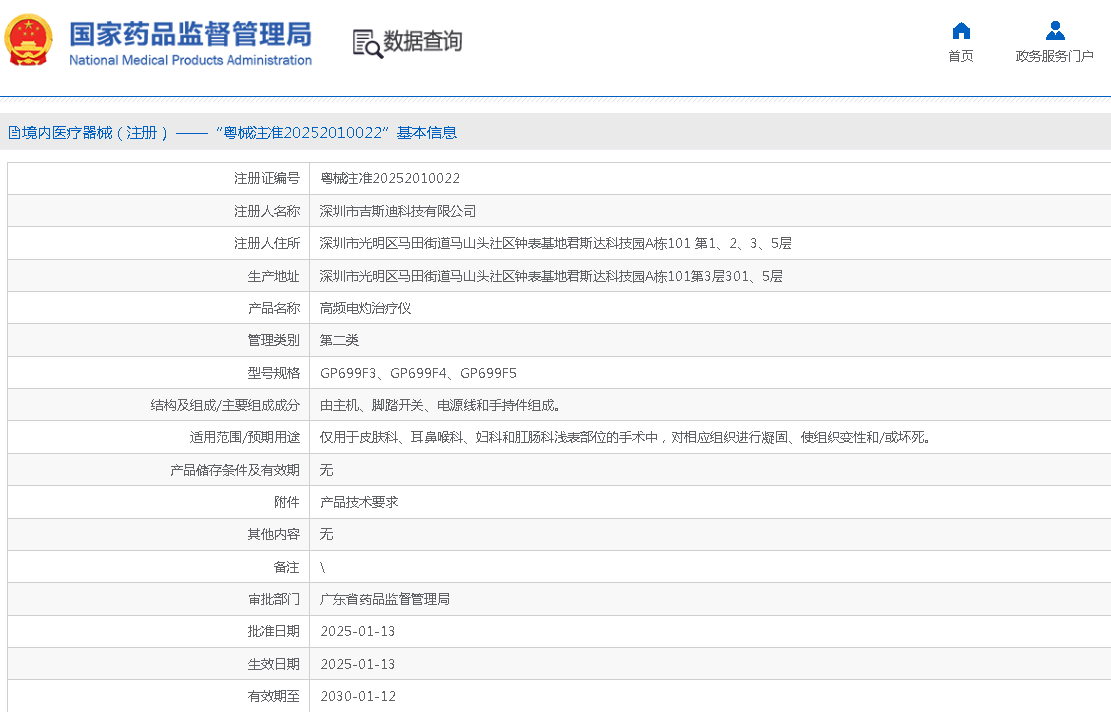Click the model spec GP699F3、GP699F4、GP699F5

[418, 373]
